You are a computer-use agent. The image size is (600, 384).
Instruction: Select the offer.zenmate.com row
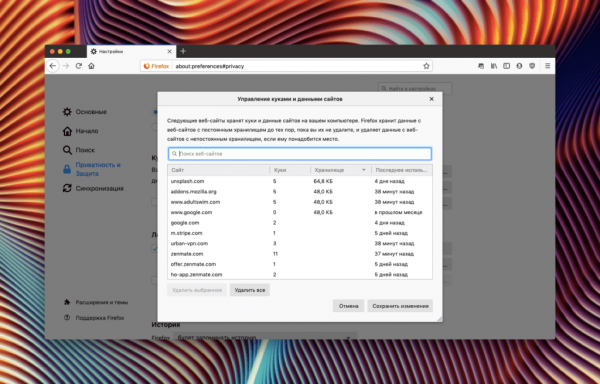[x=300, y=264]
